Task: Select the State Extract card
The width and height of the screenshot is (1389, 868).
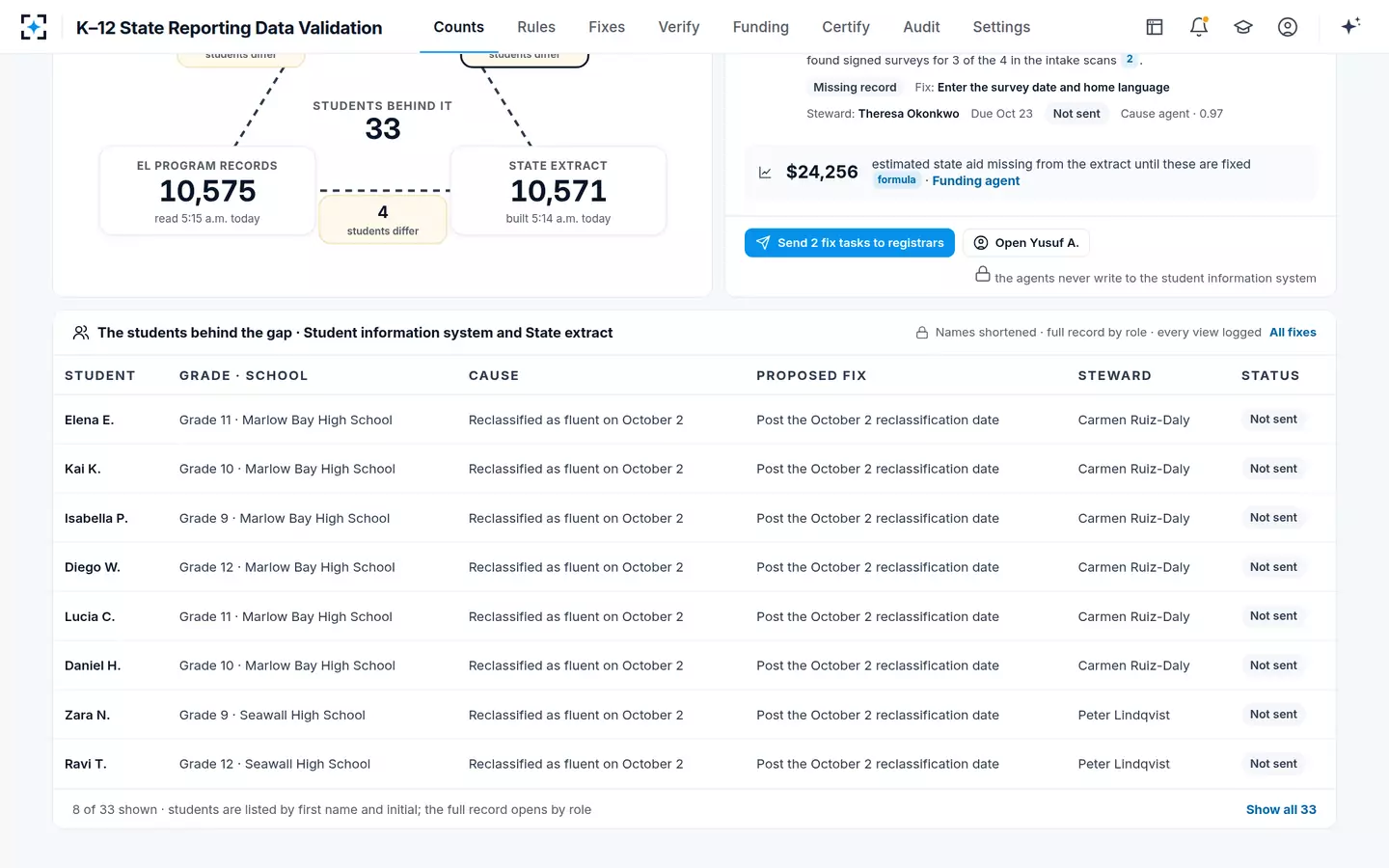Action: pyautogui.click(x=558, y=191)
